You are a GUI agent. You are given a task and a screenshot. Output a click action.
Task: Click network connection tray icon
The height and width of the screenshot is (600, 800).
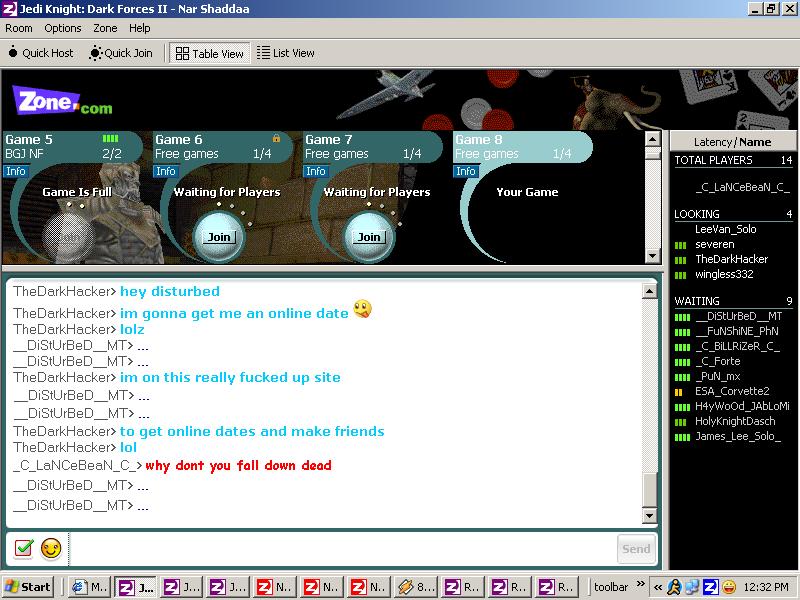pyautogui.click(x=692, y=587)
